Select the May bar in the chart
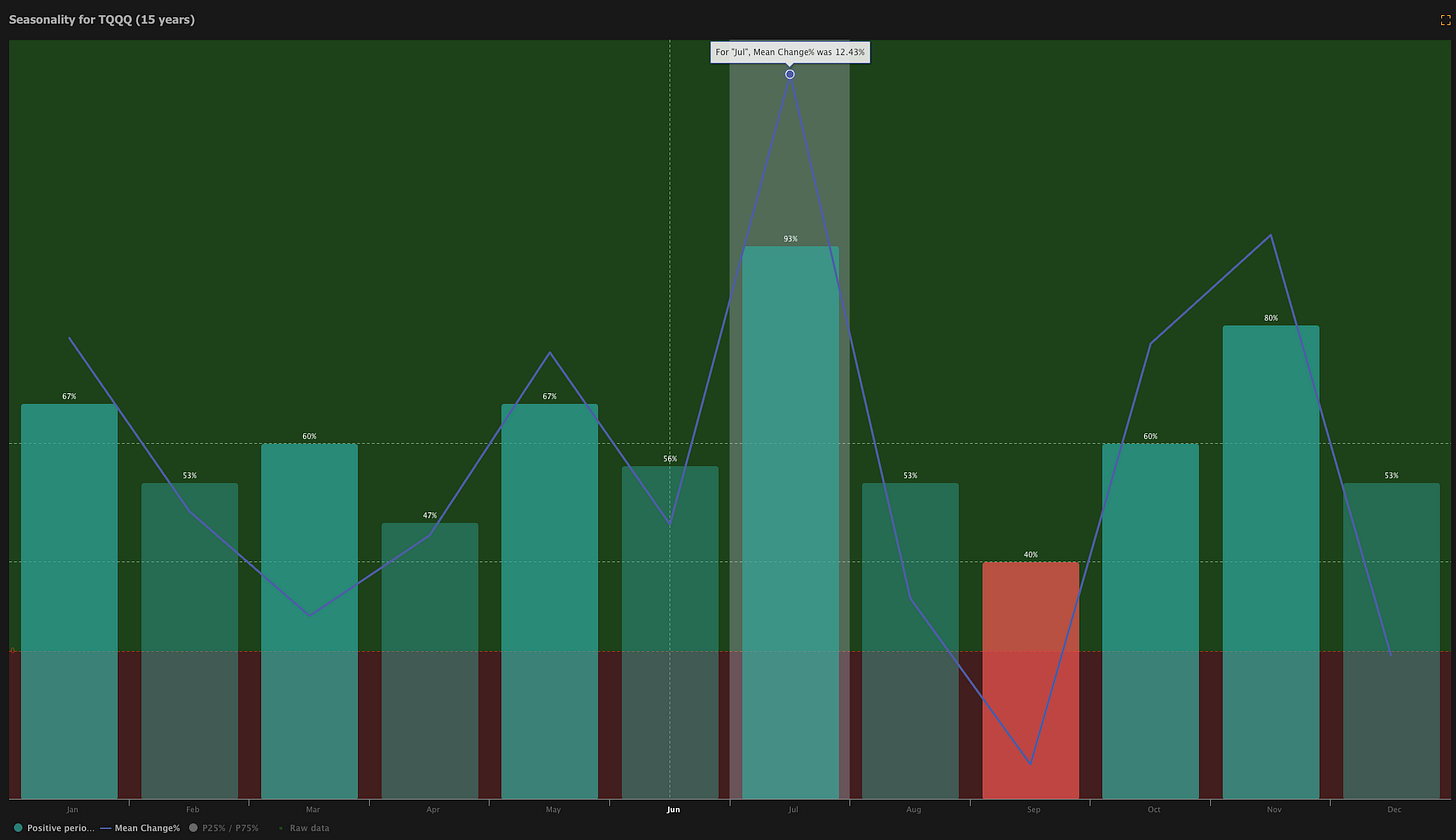This screenshot has width=1456, height=840. pyautogui.click(x=550, y=601)
